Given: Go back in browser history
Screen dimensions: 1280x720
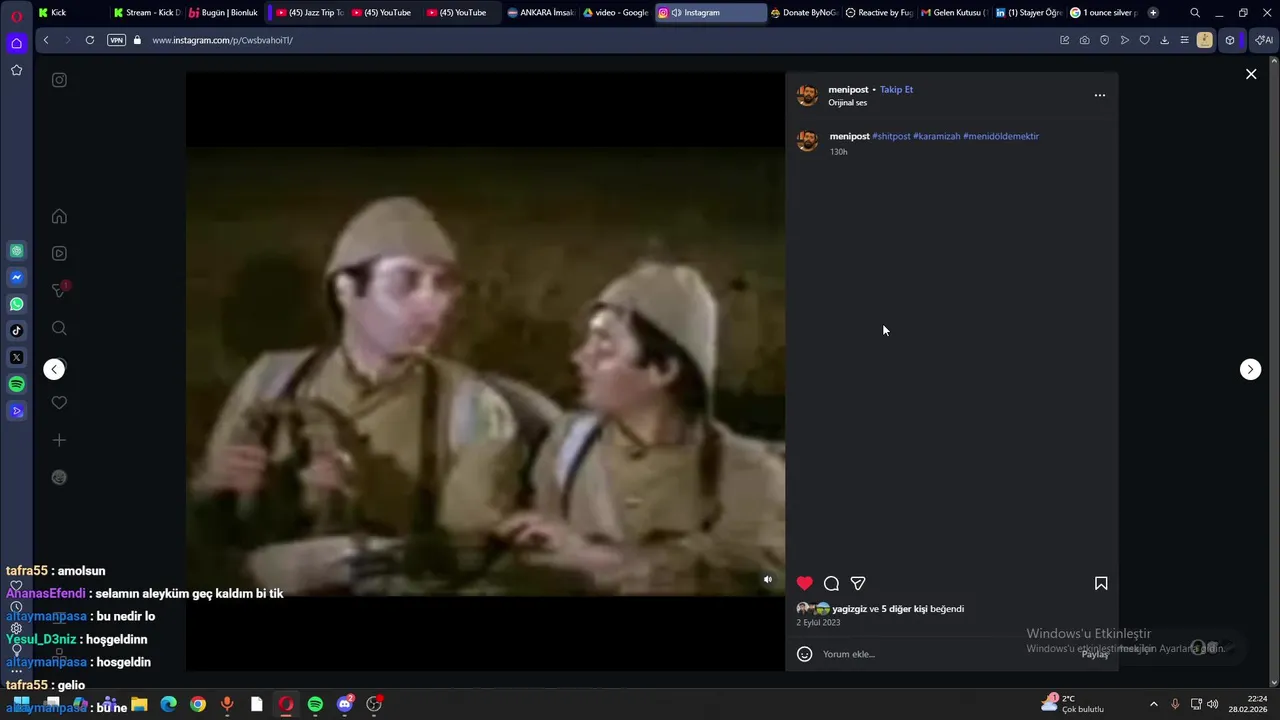Looking at the screenshot, I should (x=46, y=40).
